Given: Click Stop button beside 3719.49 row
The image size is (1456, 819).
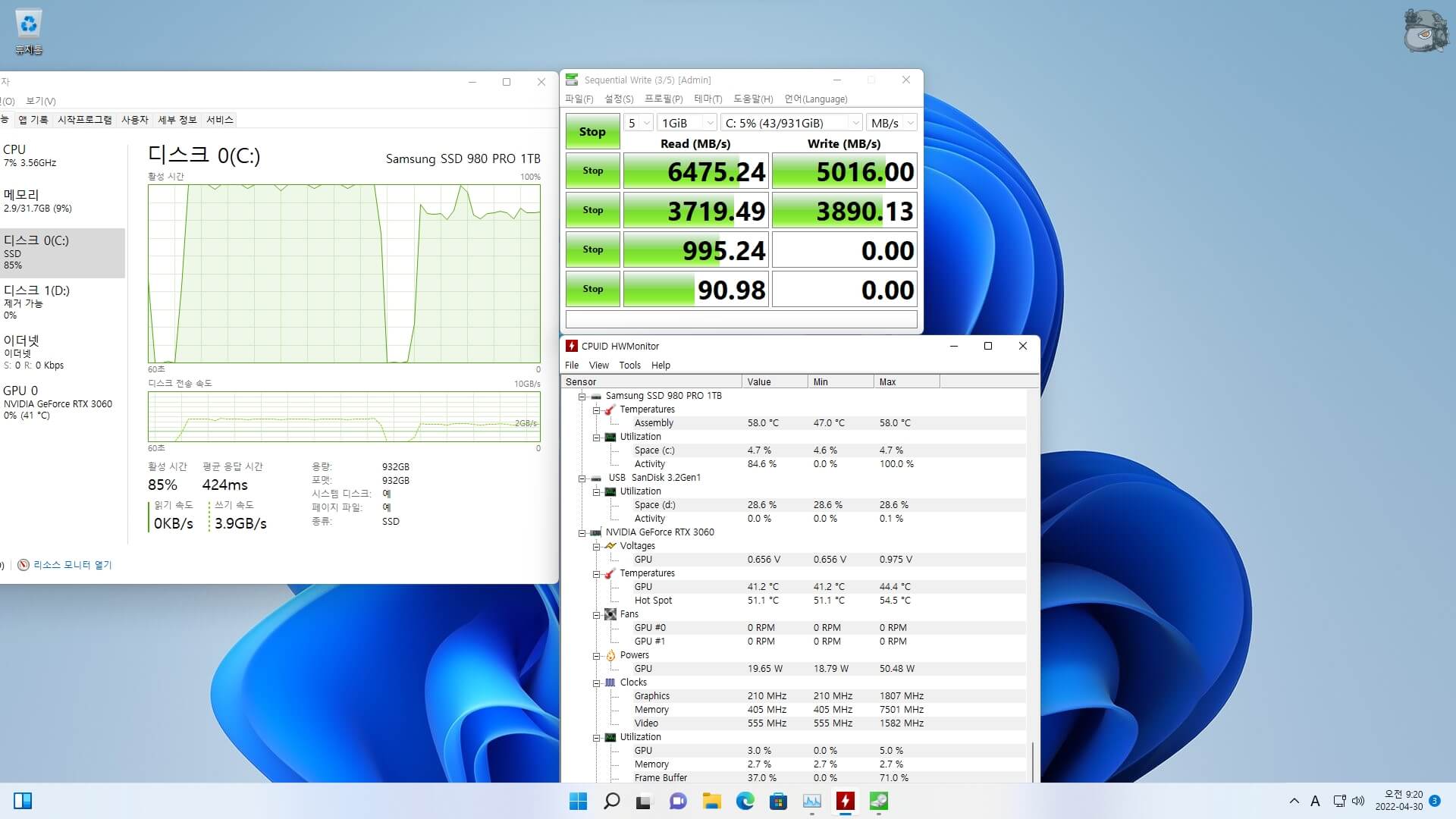Looking at the screenshot, I should pos(592,210).
